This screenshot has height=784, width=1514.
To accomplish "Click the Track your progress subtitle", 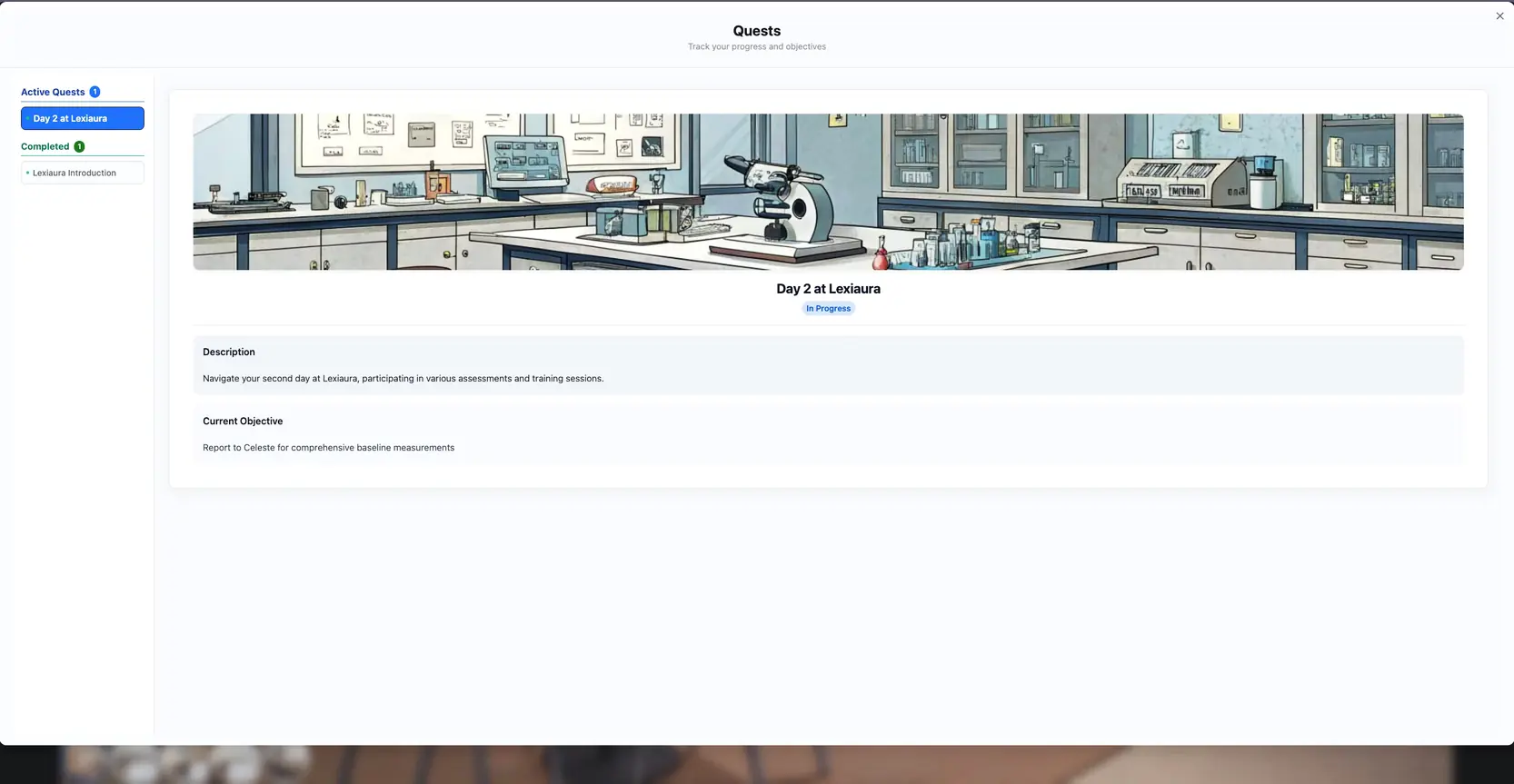I will click(756, 47).
